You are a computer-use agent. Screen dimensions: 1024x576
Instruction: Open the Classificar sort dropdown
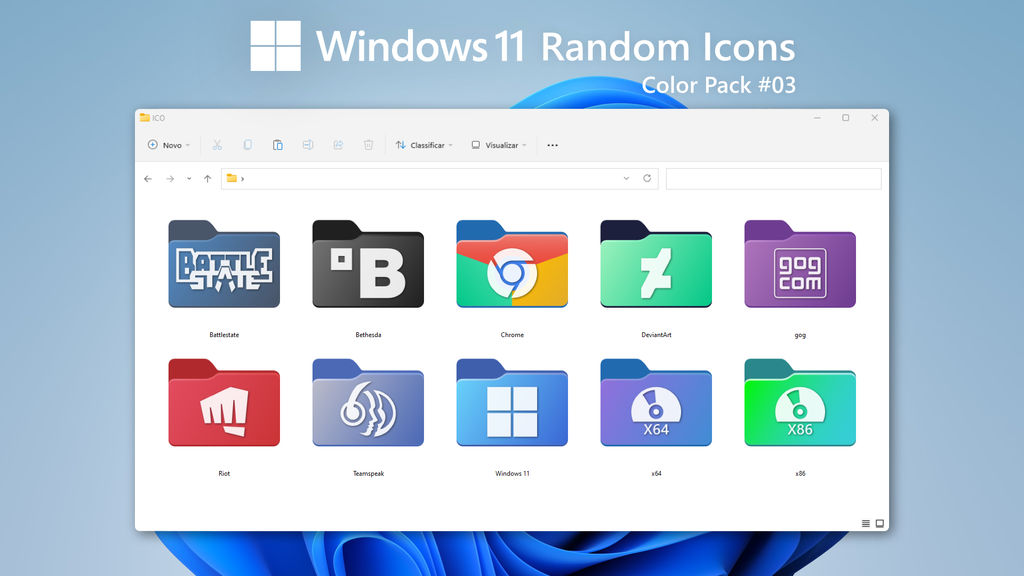tap(424, 145)
